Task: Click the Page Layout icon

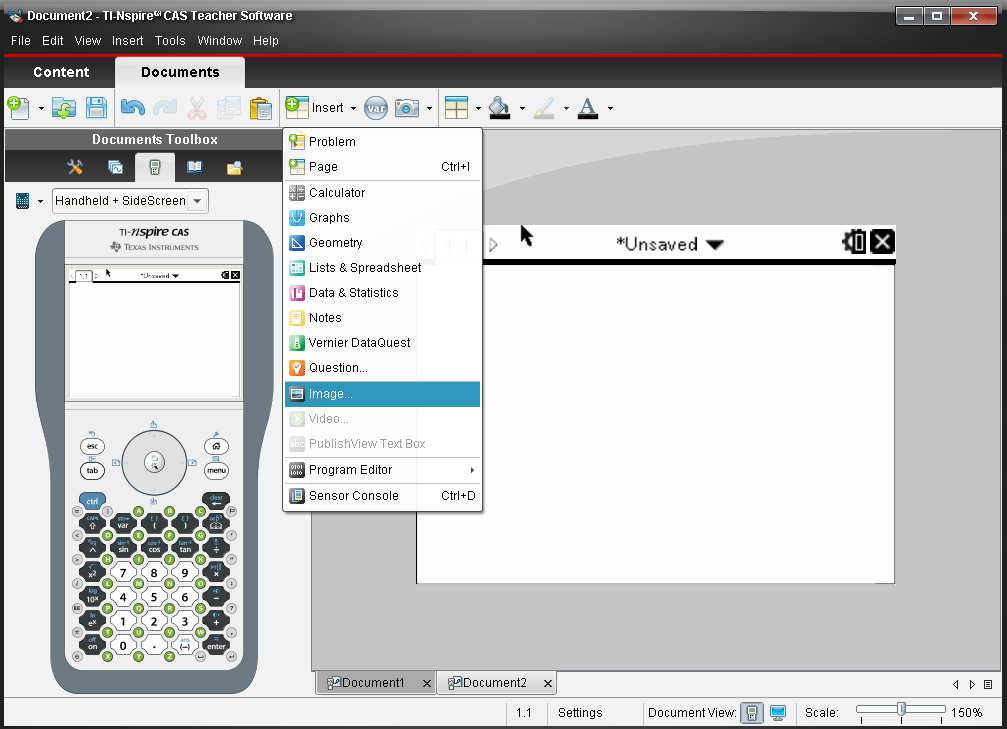Action: [x=456, y=108]
